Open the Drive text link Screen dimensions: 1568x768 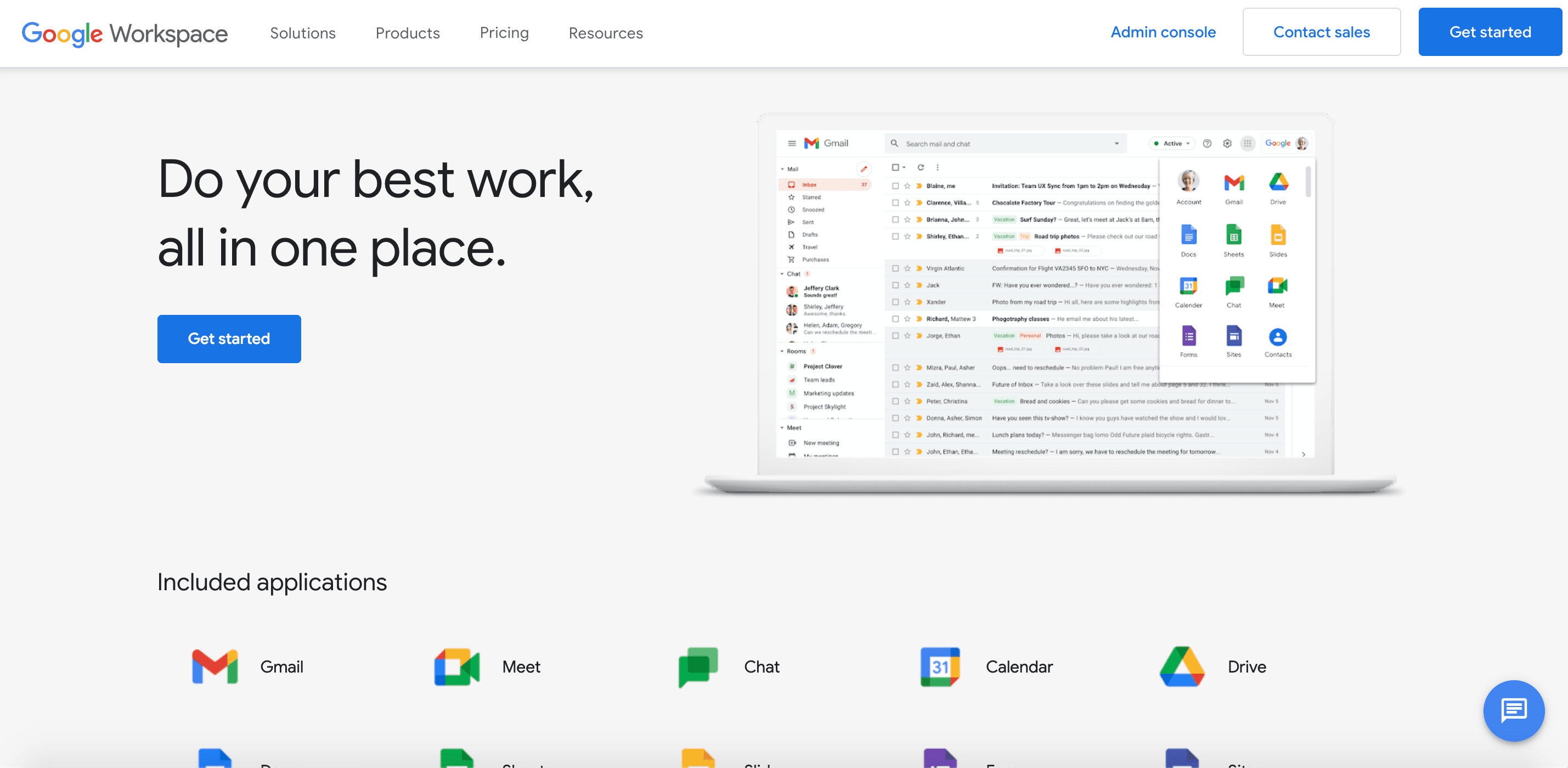1246,667
